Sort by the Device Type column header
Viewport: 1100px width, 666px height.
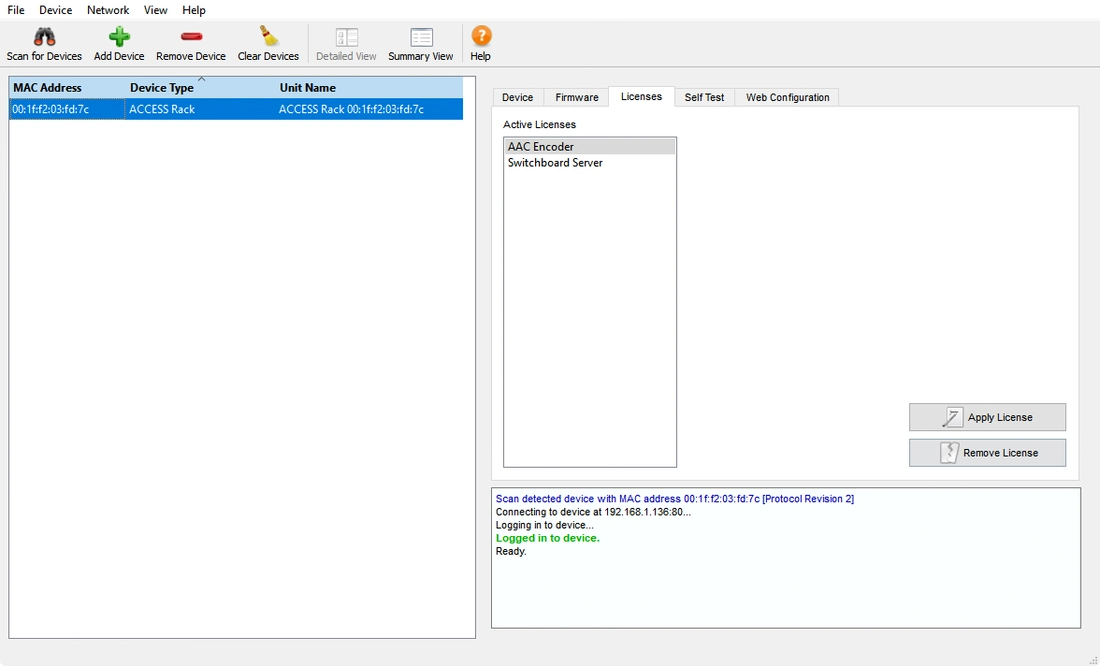pyautogui.click(x=201, y=88)
